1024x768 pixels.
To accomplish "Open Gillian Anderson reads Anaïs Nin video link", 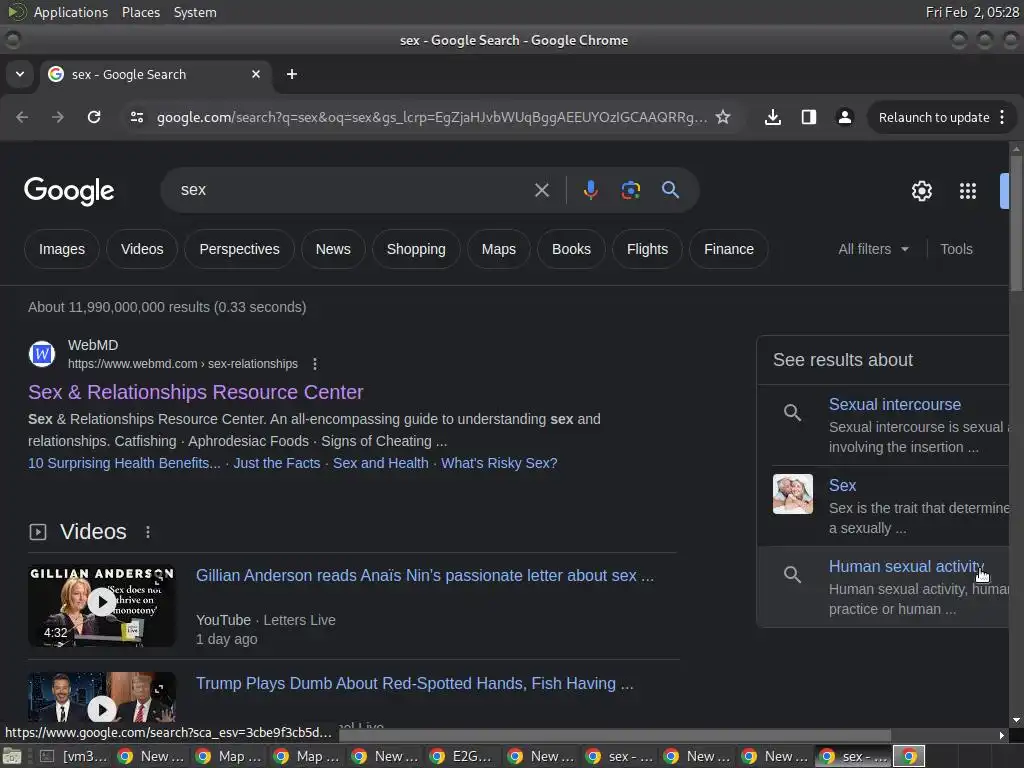I will (x=424, y=575).
